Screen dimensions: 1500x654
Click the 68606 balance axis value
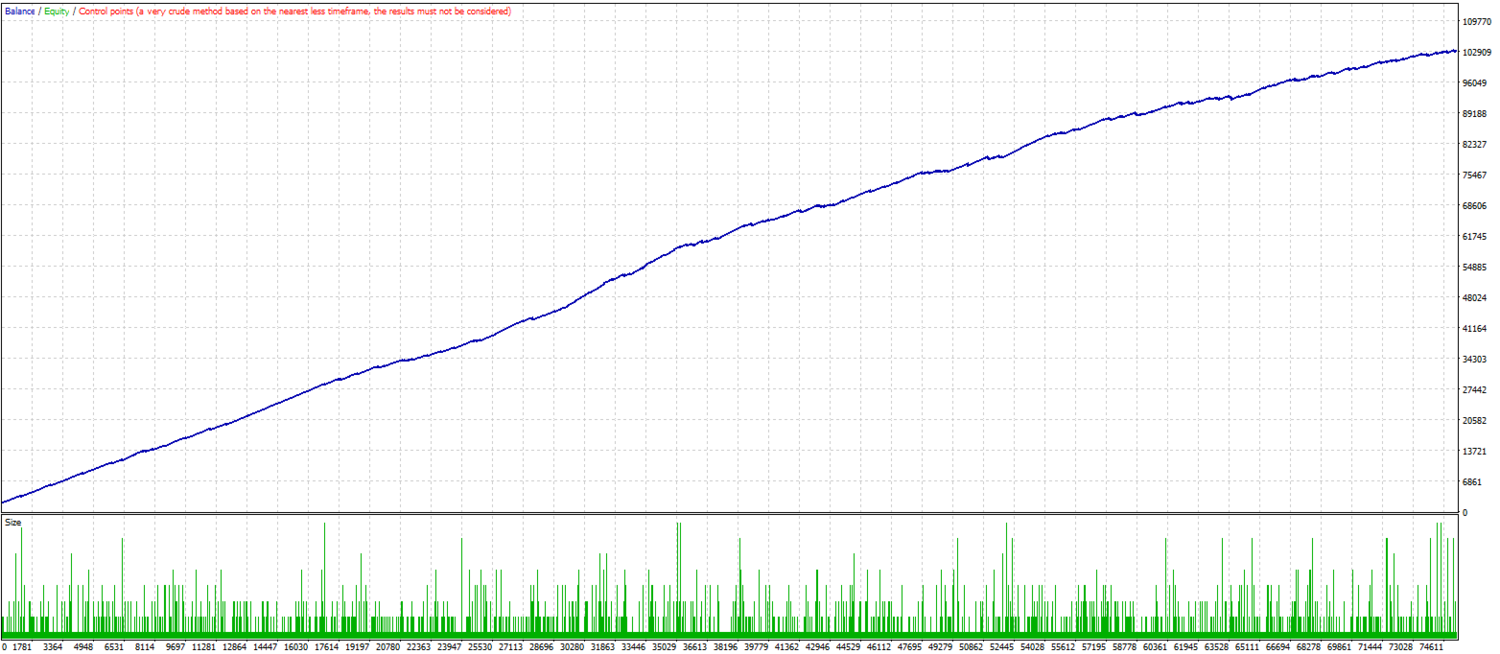point(1476,206)
